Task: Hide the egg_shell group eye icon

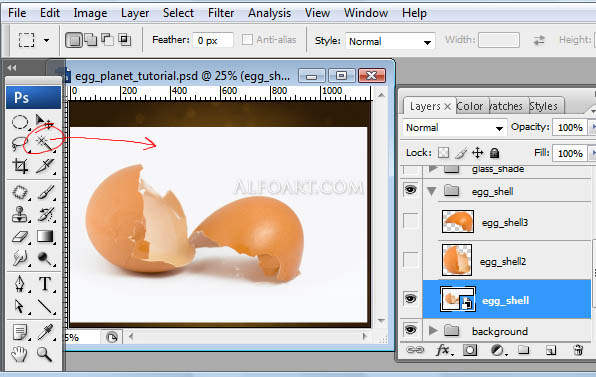Action: pos(411,189)
